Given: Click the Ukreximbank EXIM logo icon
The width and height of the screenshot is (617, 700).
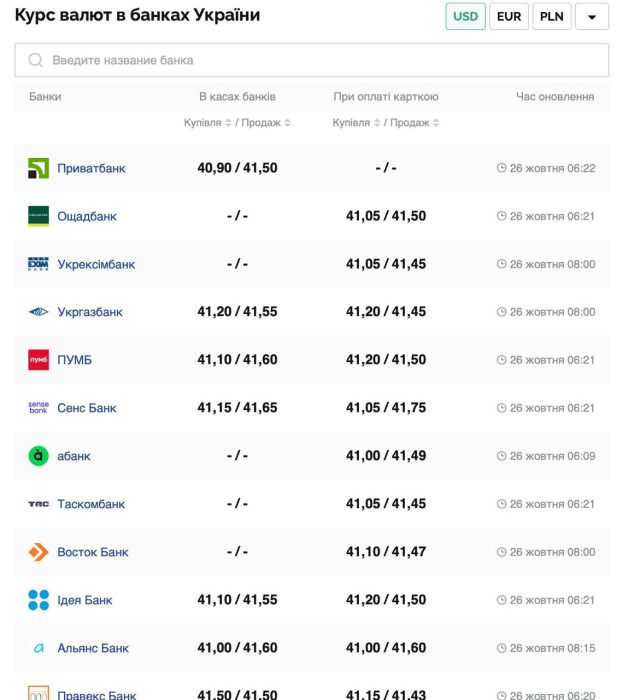Looking at the screenshot, I should click(x=38, y=264).
